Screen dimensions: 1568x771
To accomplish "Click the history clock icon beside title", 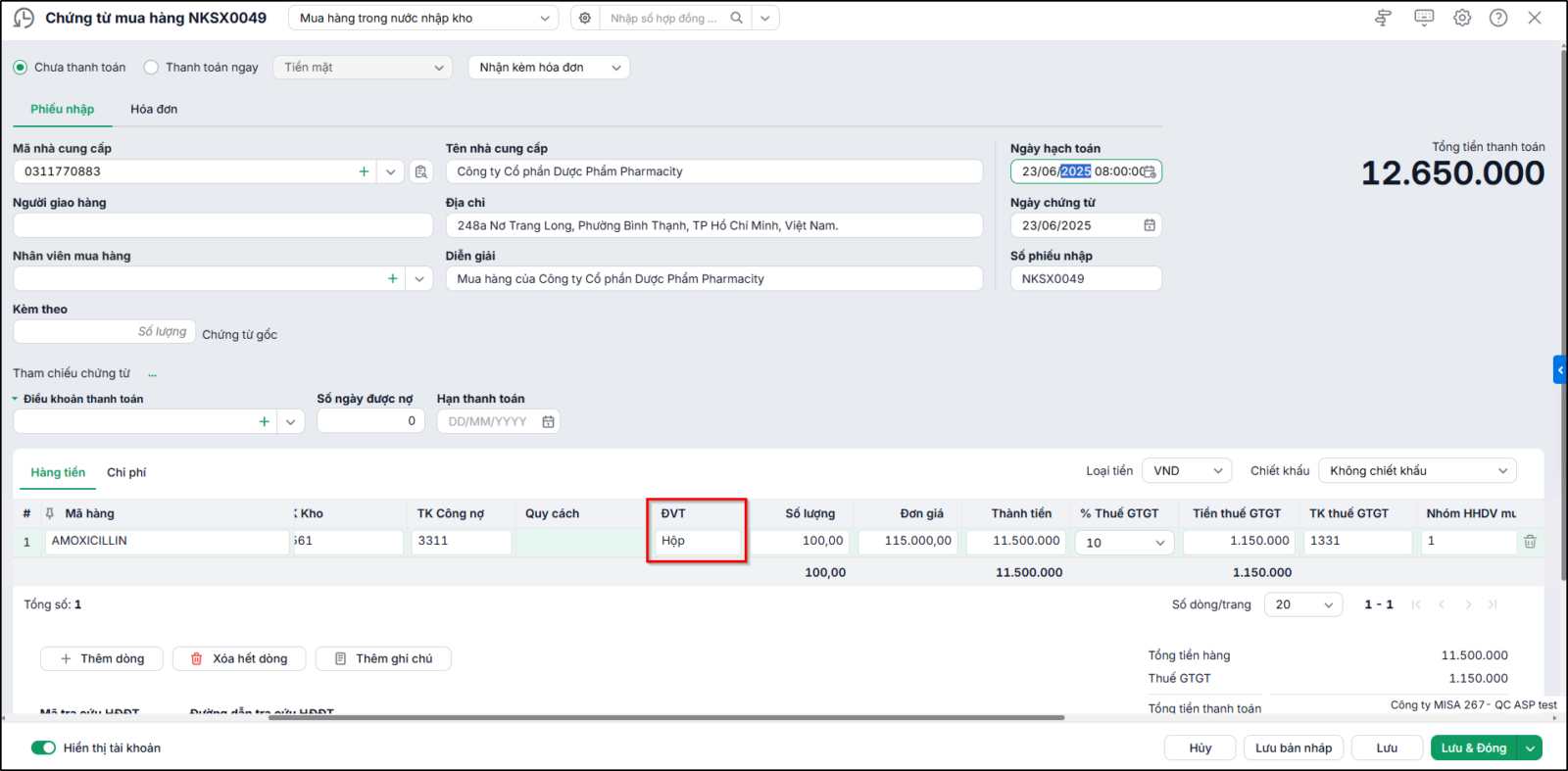I will point(24,18).
